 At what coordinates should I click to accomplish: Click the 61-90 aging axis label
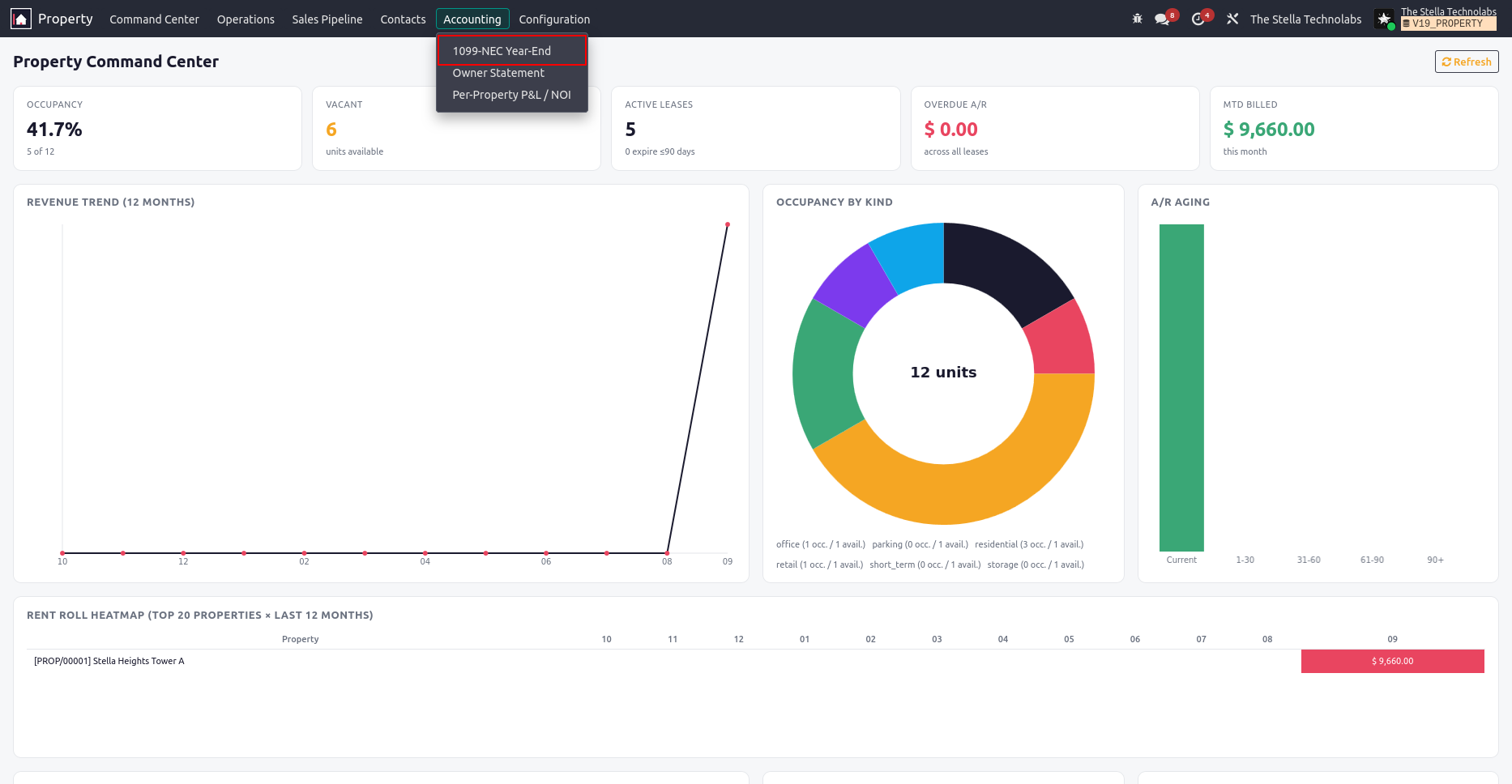1372,560
